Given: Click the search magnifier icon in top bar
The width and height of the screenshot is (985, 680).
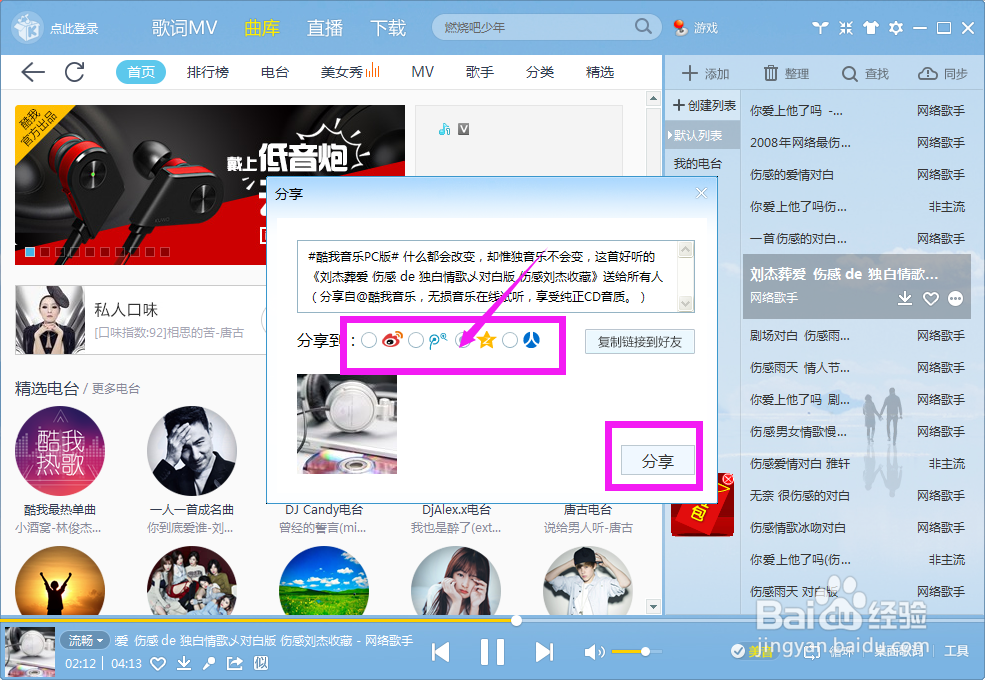Looking at the screenshot, I should (643, 26).
